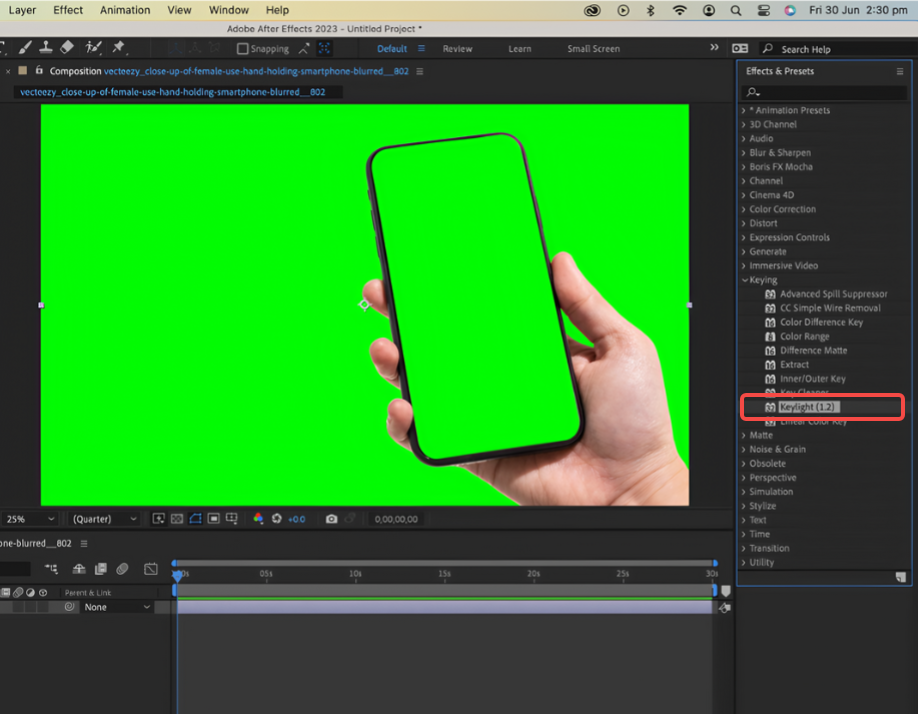Toggle the transparency grid icon
The image size is (918, 714).
click(x=177, y=519)
